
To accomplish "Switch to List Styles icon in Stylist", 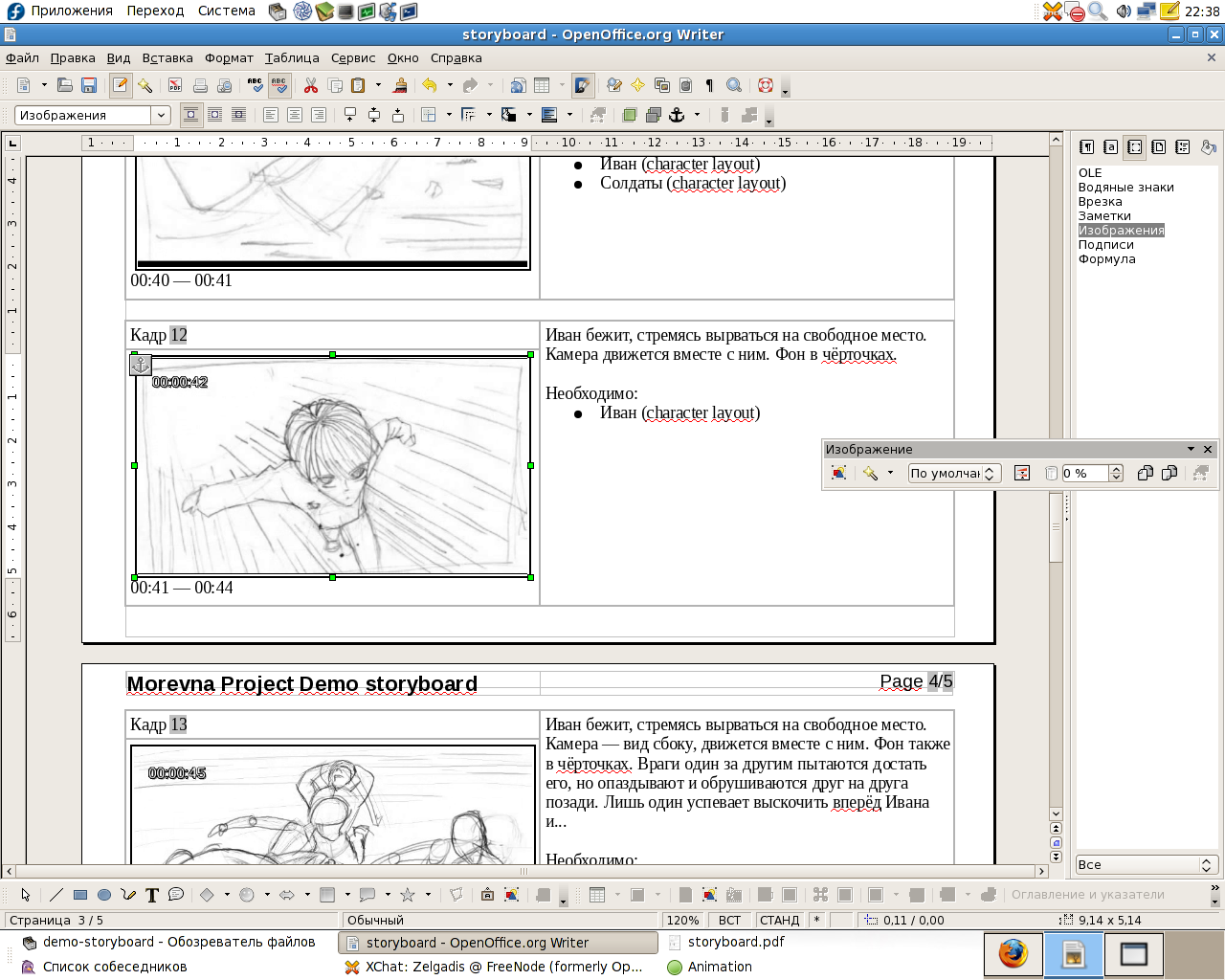I will pos(1182,147).
